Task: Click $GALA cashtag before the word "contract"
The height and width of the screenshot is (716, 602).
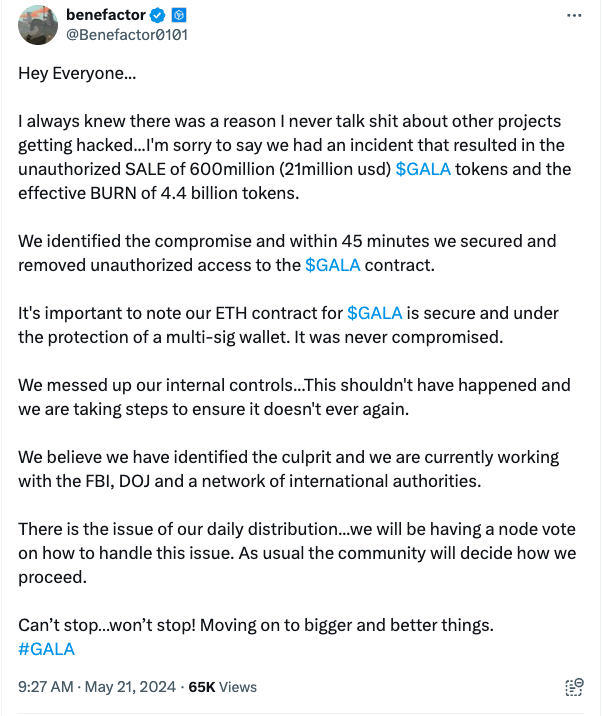Action: [x=332, y=265]
